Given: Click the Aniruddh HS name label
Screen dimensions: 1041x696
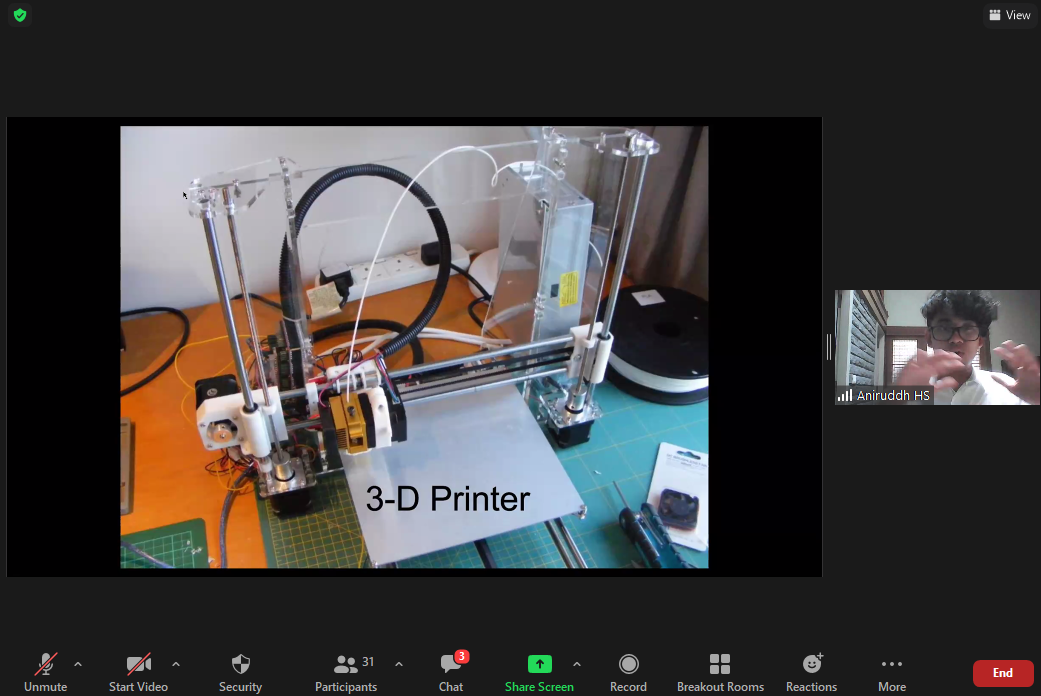Looking at the screenshot, I should 893,396.
